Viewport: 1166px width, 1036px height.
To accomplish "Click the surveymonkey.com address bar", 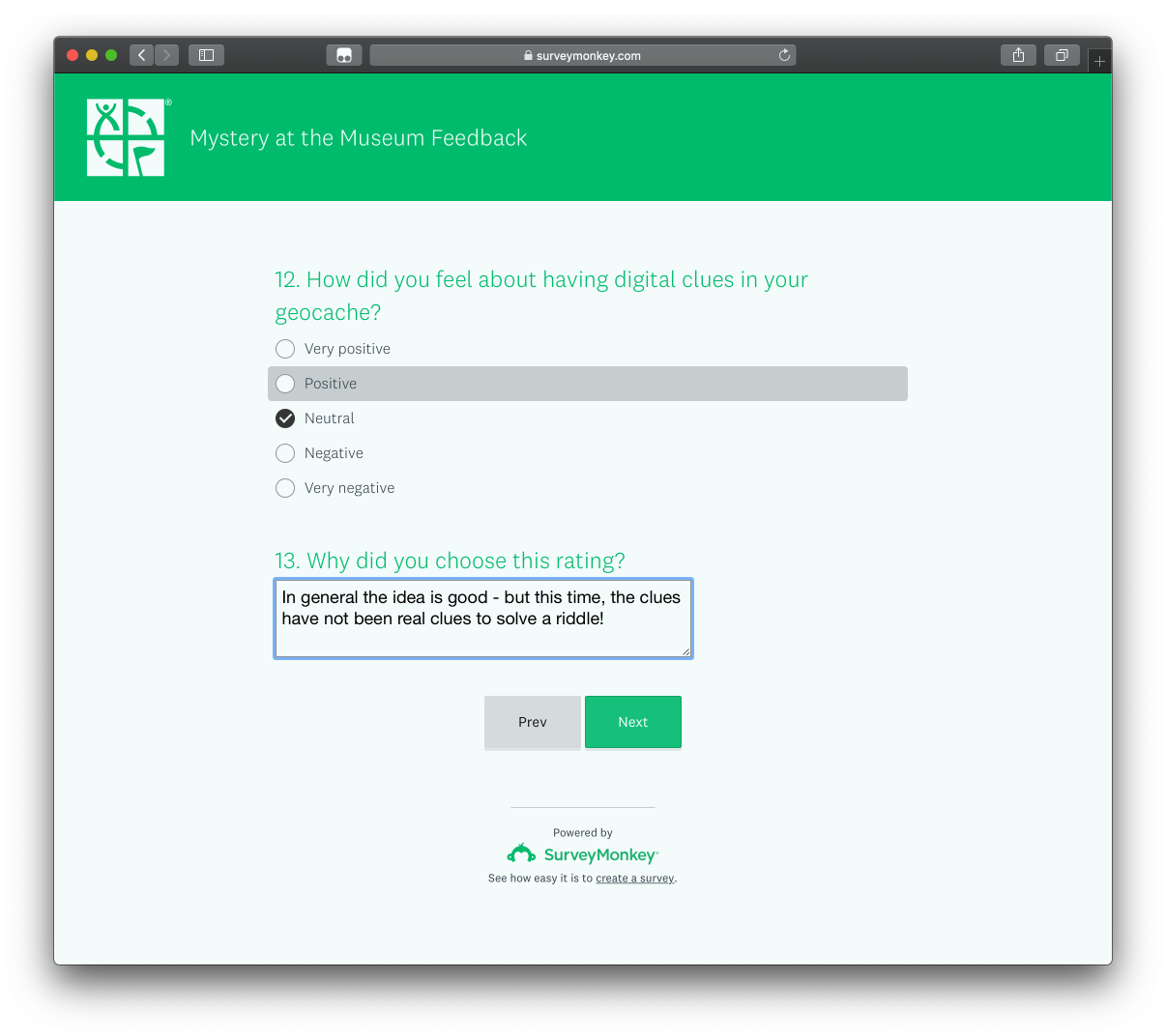I will [x=583, y=55].
